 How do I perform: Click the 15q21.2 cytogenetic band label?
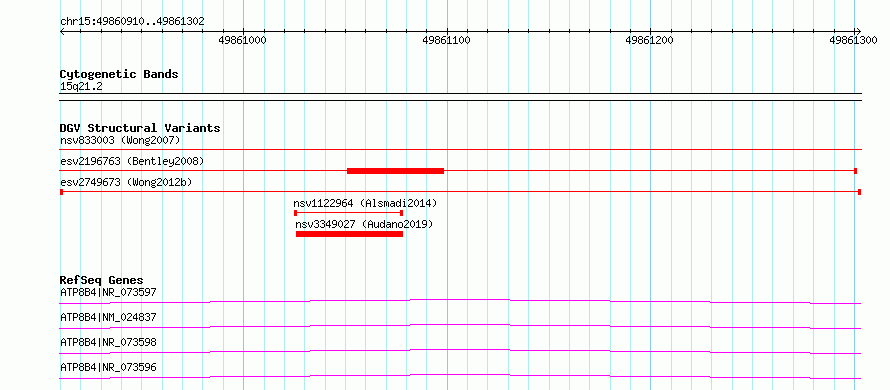coord(81,87)
